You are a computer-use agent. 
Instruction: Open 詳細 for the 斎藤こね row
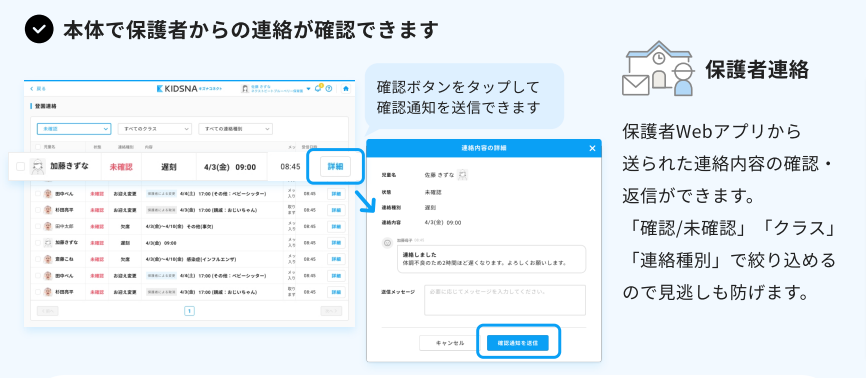pyautogui.click(x=336, y=259)
